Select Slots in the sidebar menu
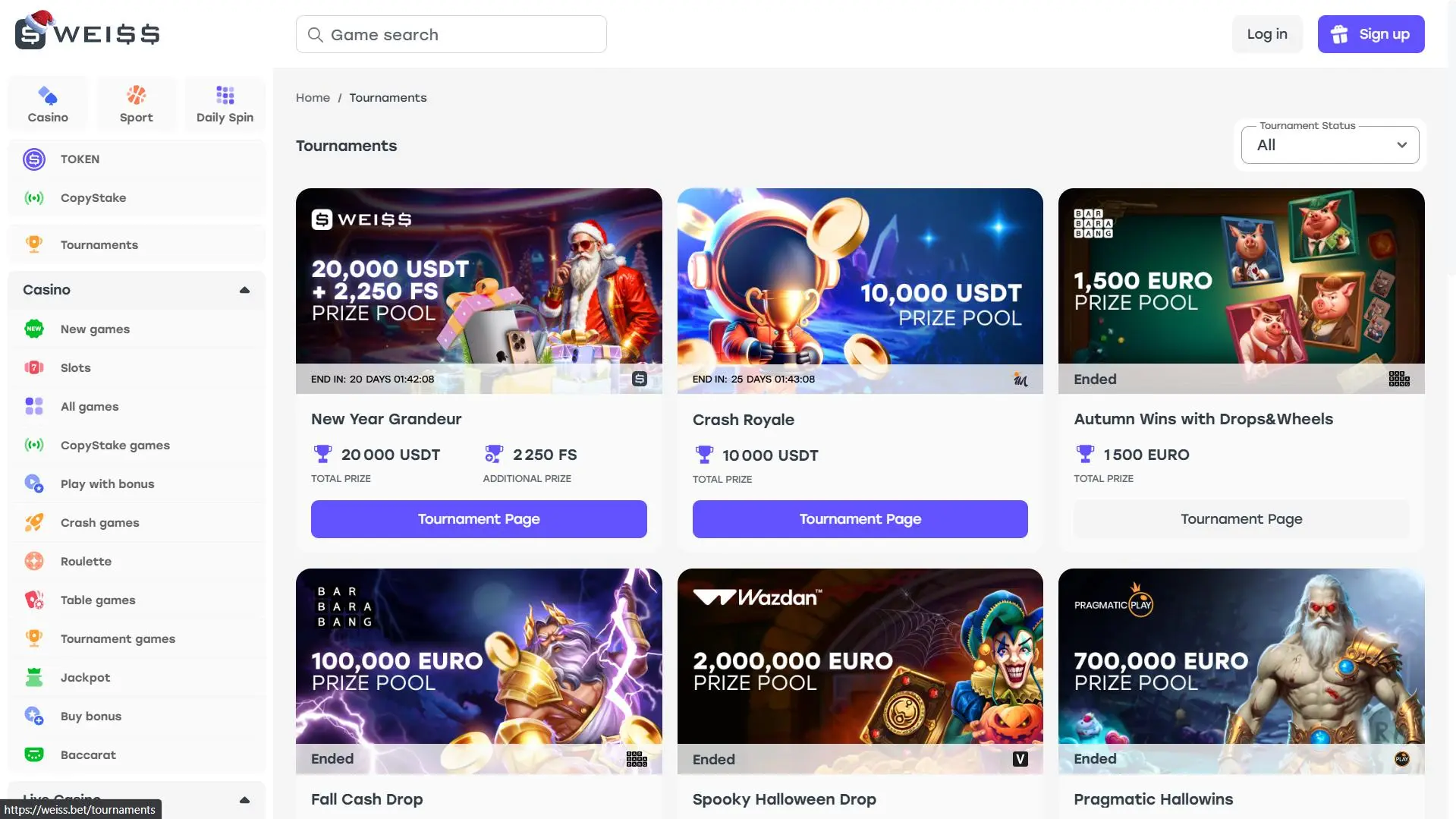Viewport: 1456px width, 819px height. [75, 368]
